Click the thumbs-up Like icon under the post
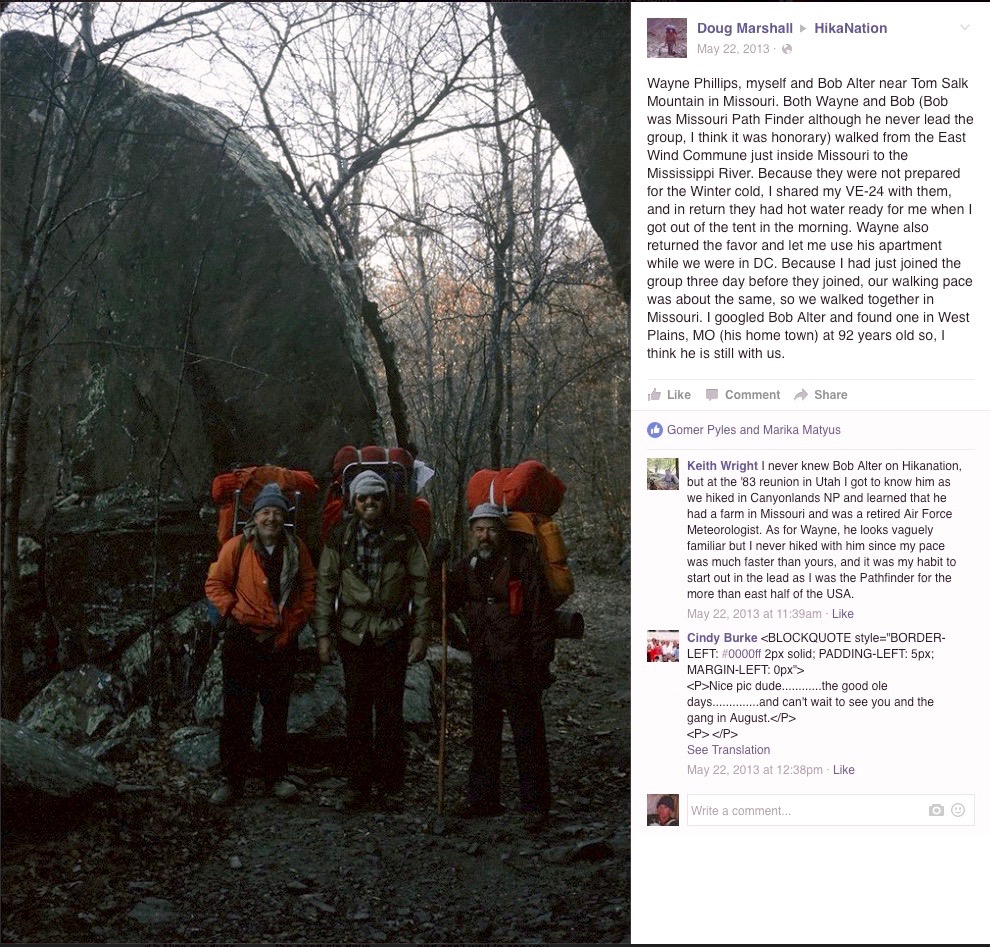 654,395
